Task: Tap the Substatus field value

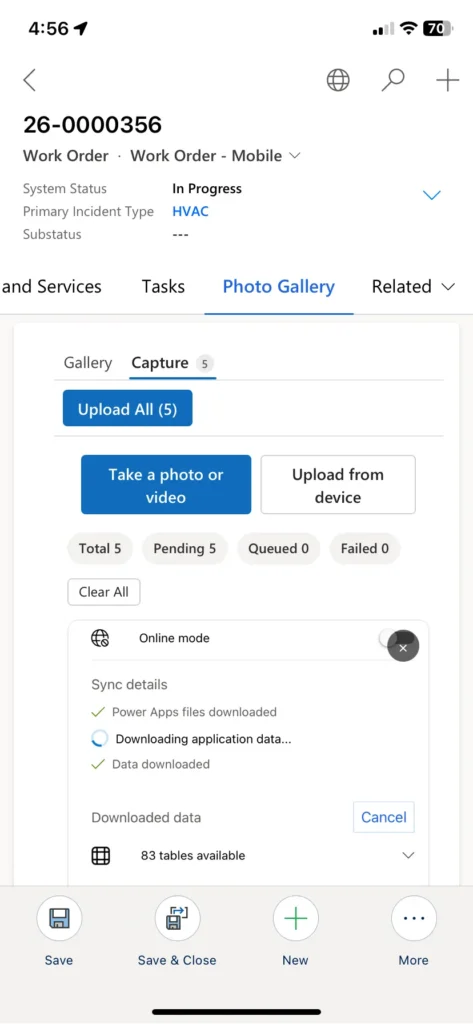Action: pyautogui.click(x=180, y=234)
